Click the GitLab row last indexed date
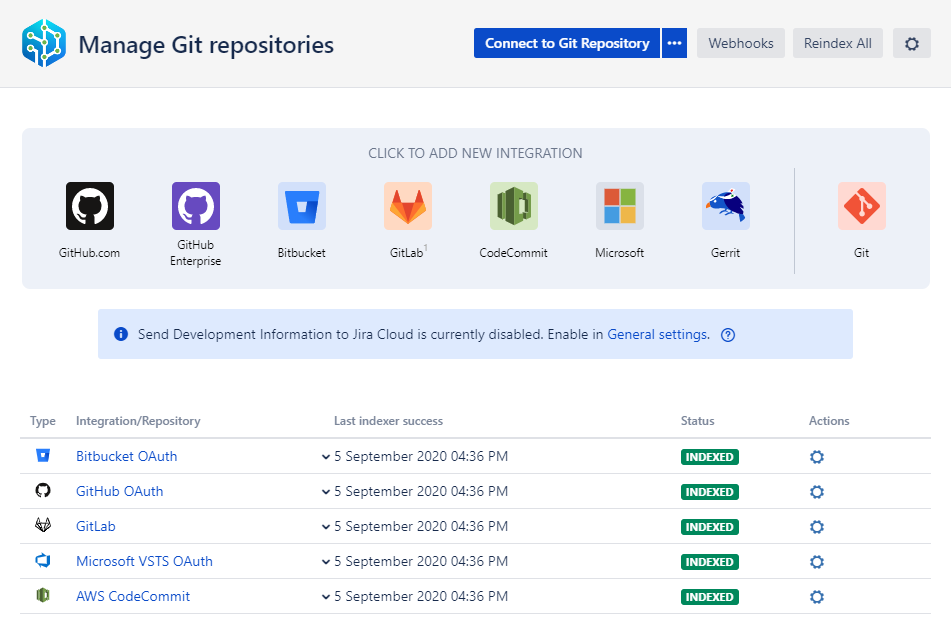 421,527
